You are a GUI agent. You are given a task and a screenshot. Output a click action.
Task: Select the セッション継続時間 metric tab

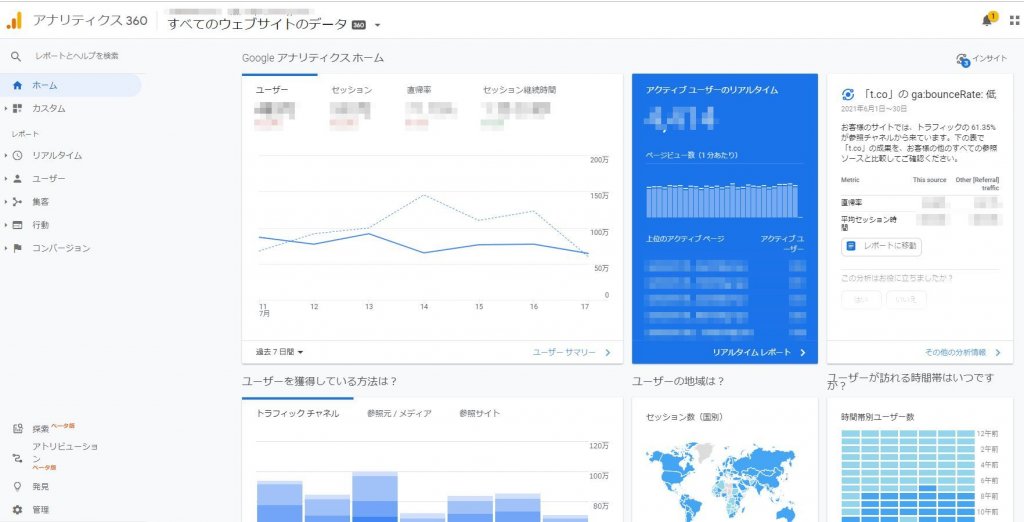click(x=520, y=90)
